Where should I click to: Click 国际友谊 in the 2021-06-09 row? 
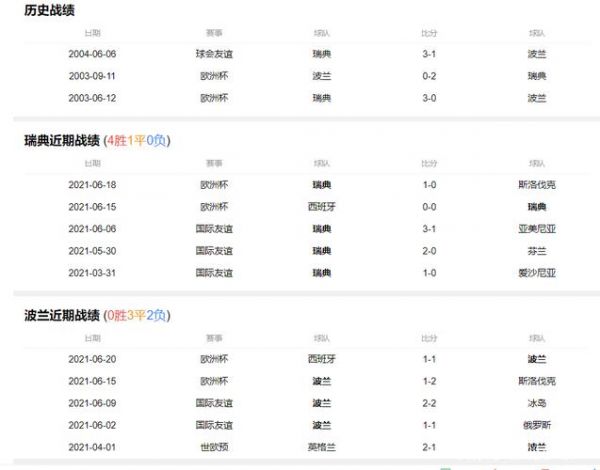(214, 403)
